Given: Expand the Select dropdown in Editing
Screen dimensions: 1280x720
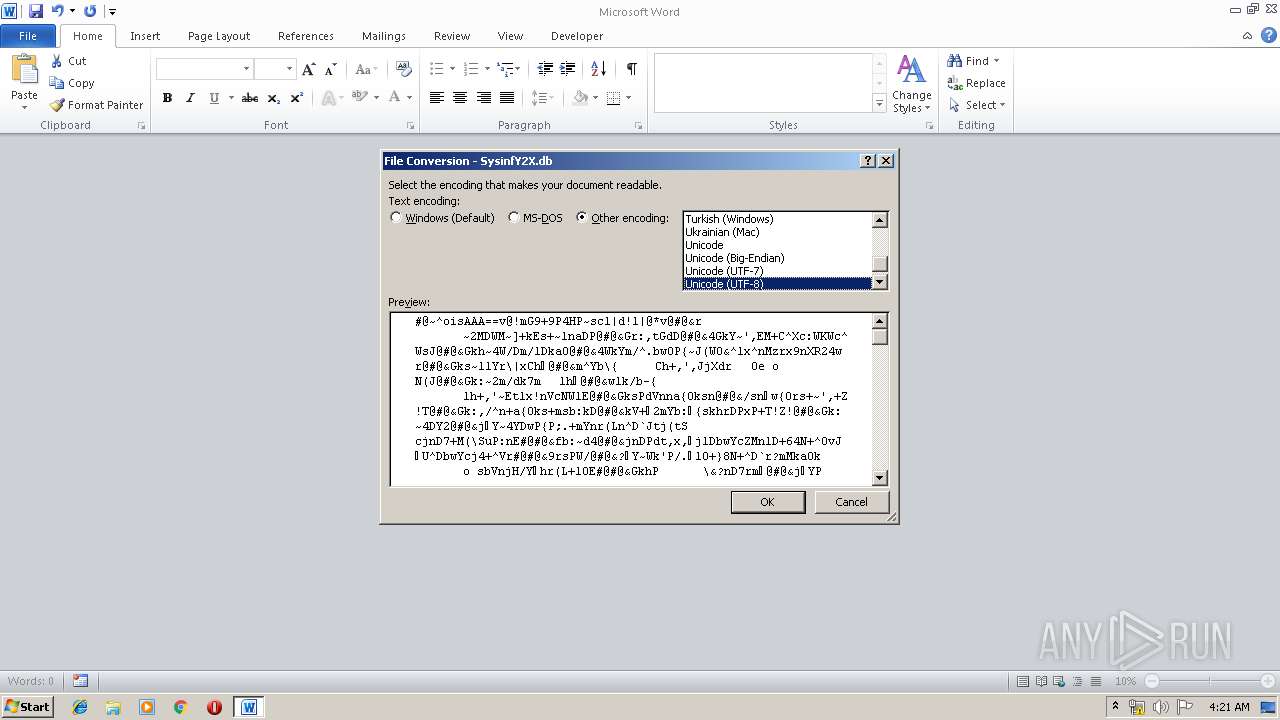Looking at the screenshot, I should tap(1002, 105).
